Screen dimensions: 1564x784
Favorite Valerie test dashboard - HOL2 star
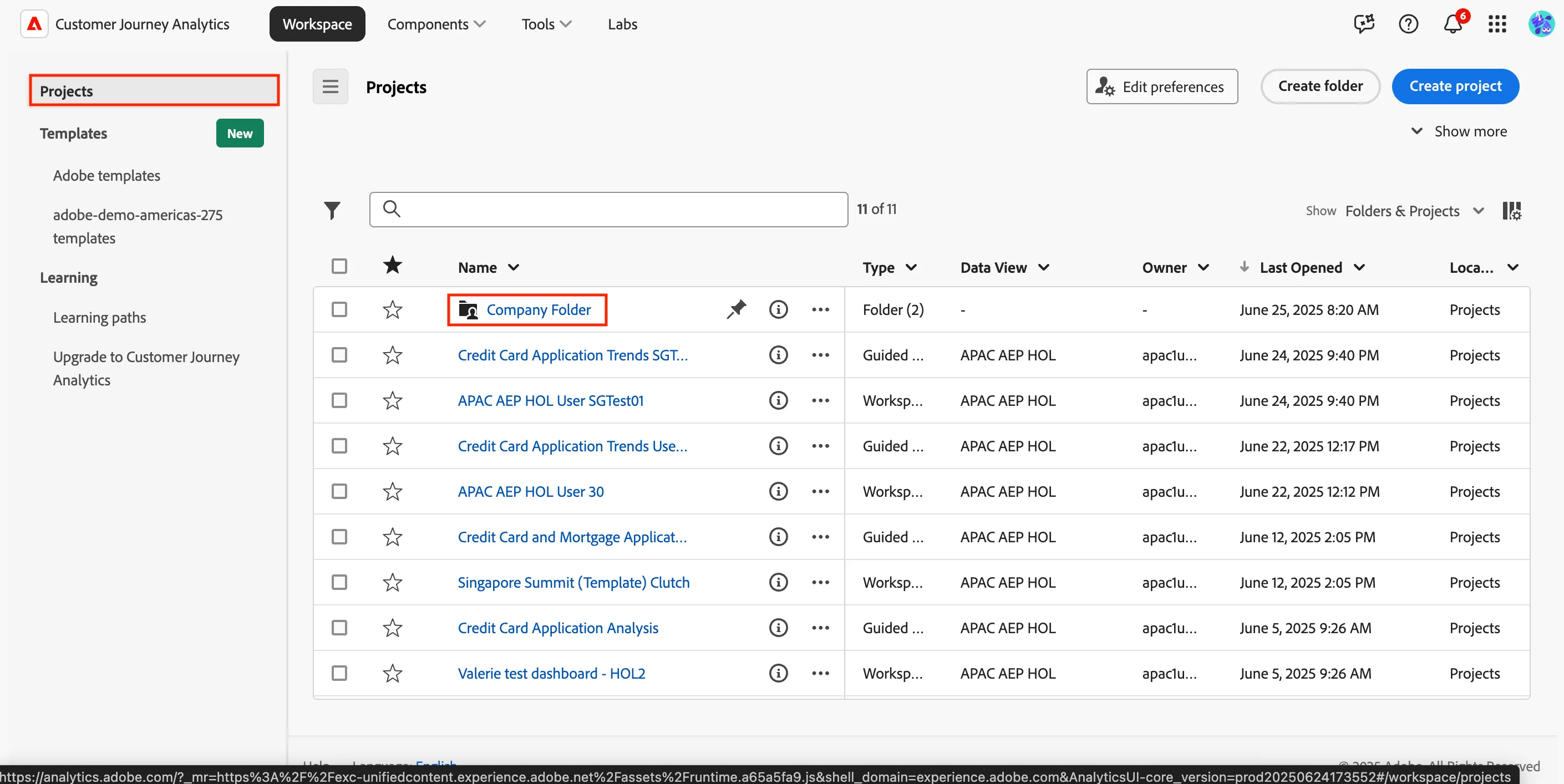[393, 673]
